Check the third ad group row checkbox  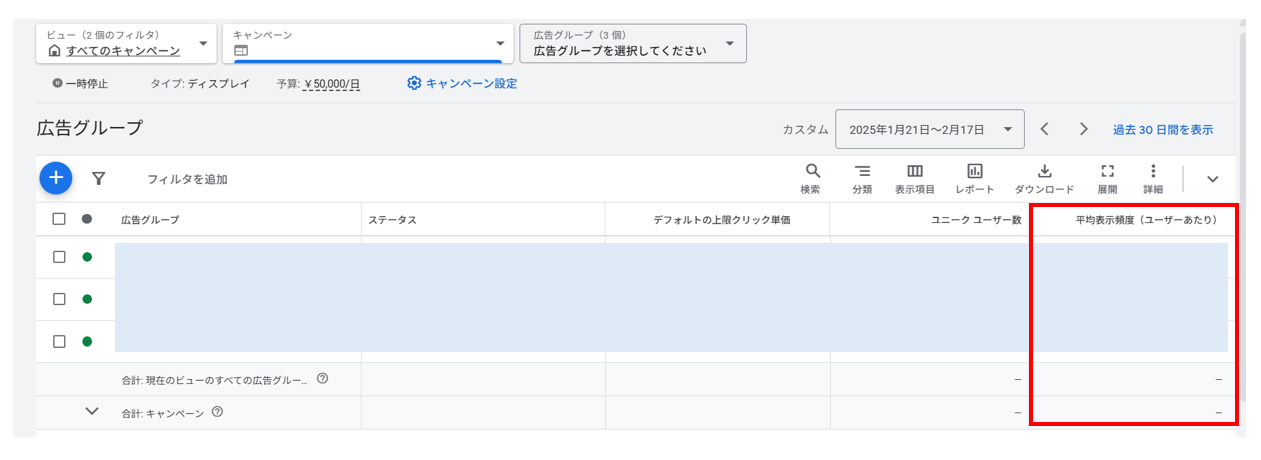pyautogui.click(x=59, y=341)
